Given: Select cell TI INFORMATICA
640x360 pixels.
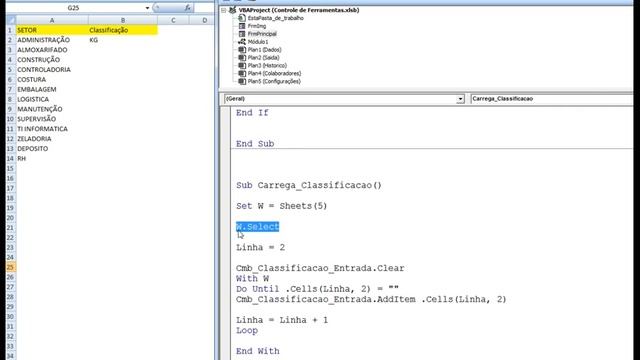Looking at the screenshot, I should coord(52,129).
